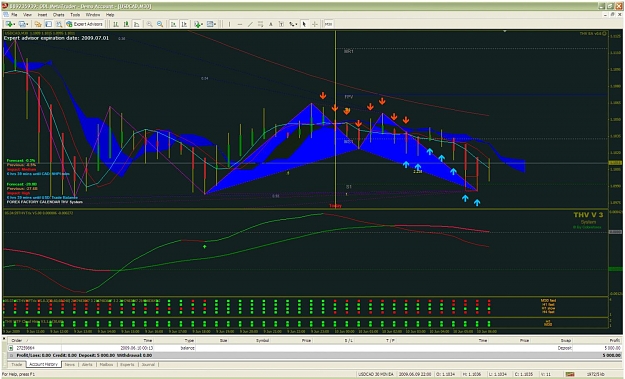Switch to the Experts tab
The height and width of the screenshot is (379, 625).
click(x=127, y=365)
